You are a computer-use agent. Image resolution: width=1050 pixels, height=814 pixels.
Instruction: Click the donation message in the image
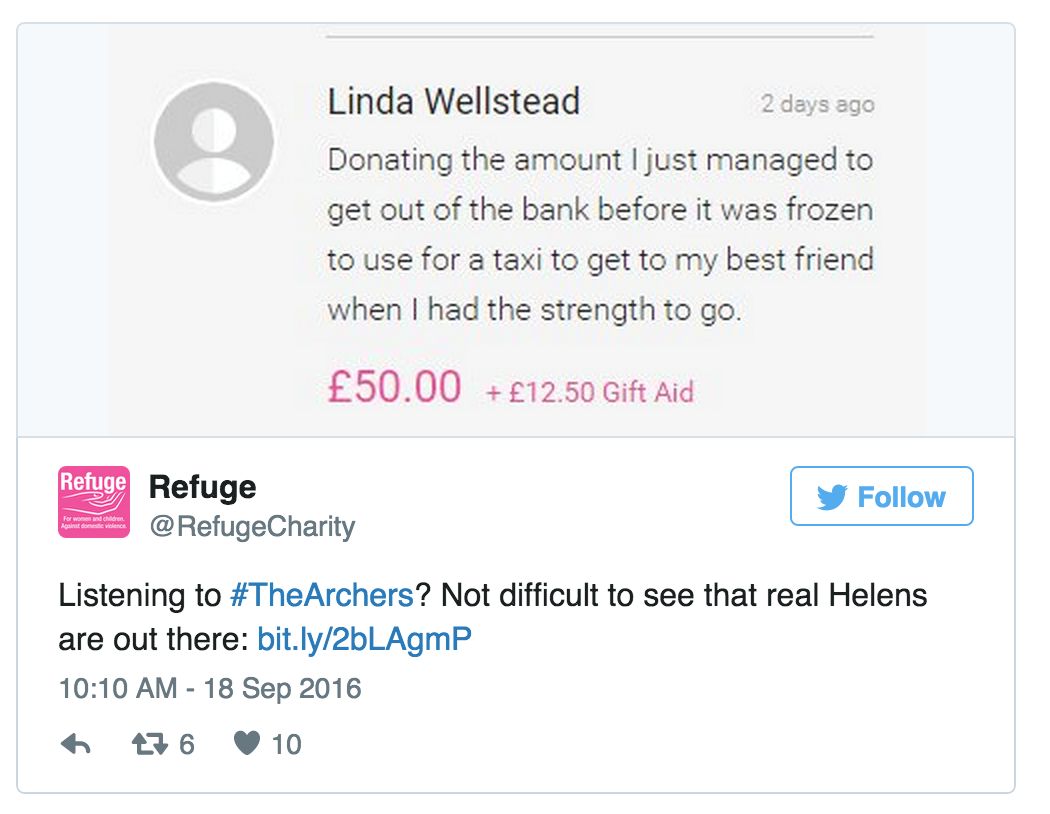[600, 234]
